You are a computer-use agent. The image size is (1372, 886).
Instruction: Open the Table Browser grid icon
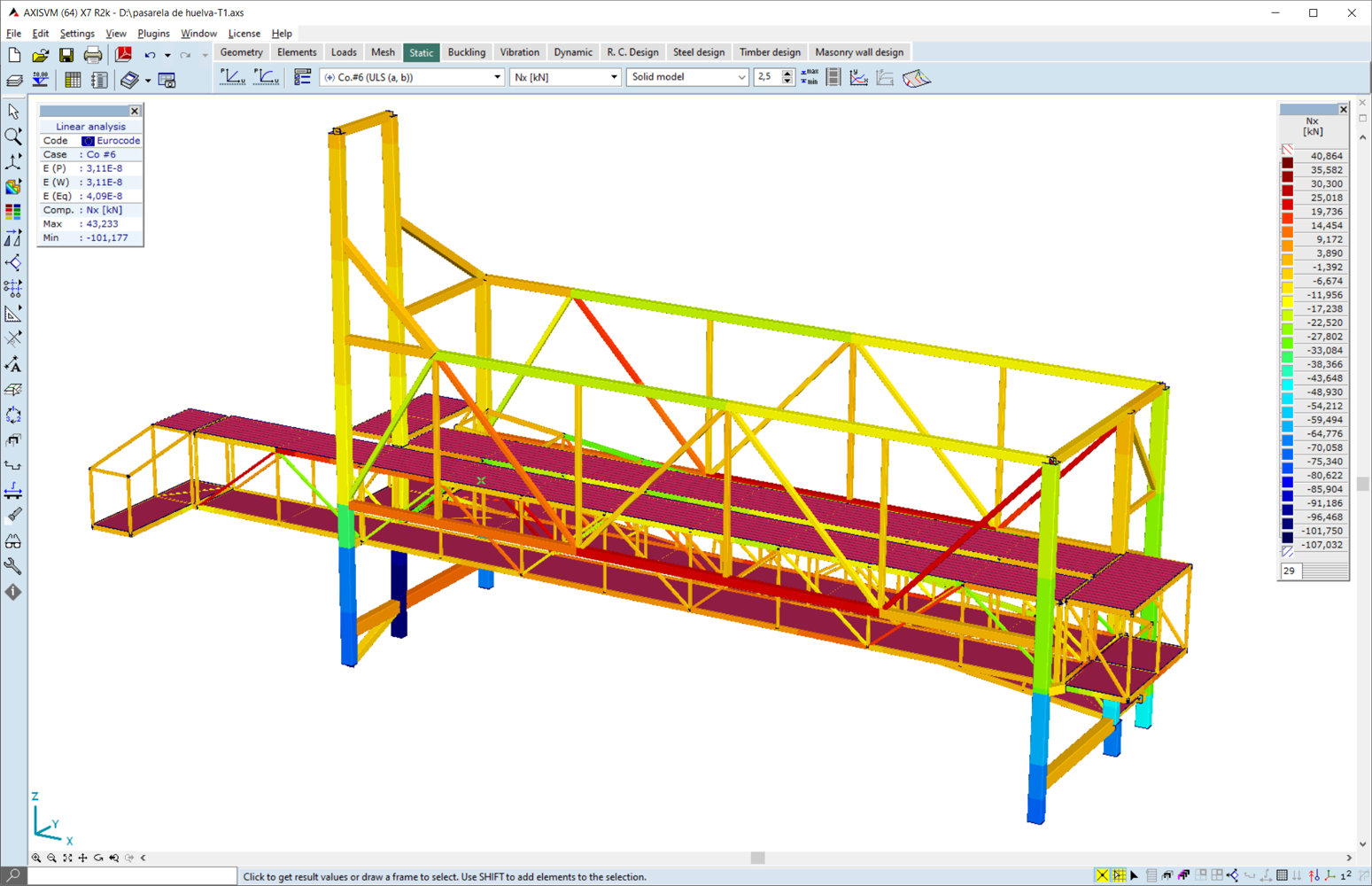pyautogui.click(x=73, y=80)
